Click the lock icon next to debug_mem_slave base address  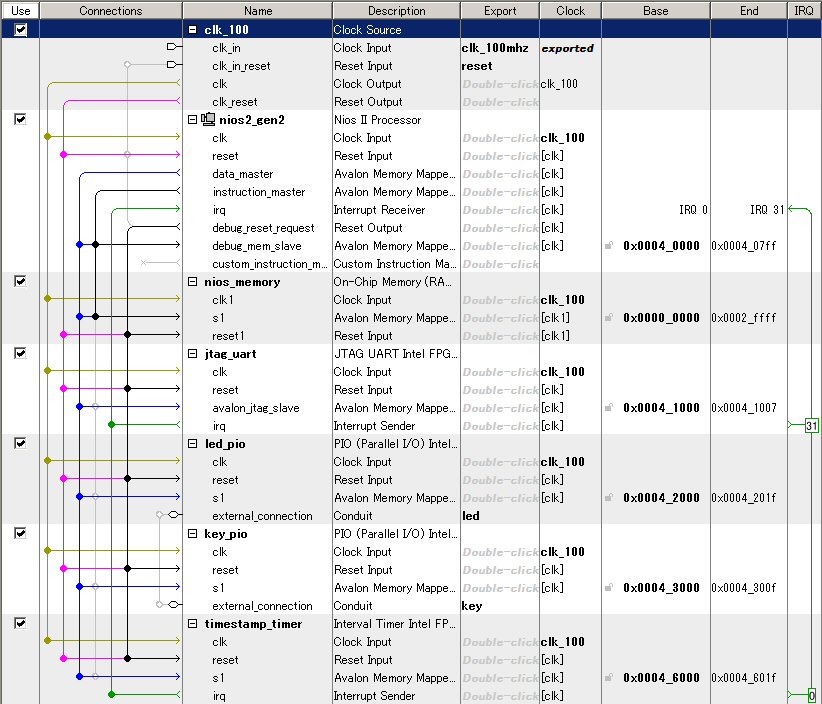coord(608,245)
